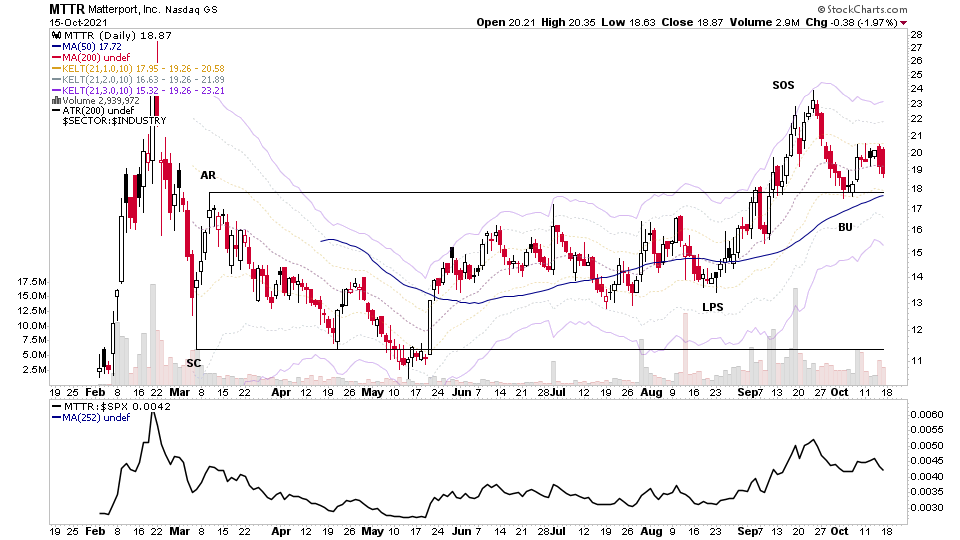Image resolution: width=960 pixels, height=540 pixels.
Task: Select the red MA(200) undef legend entry
Action: (92, 58)
